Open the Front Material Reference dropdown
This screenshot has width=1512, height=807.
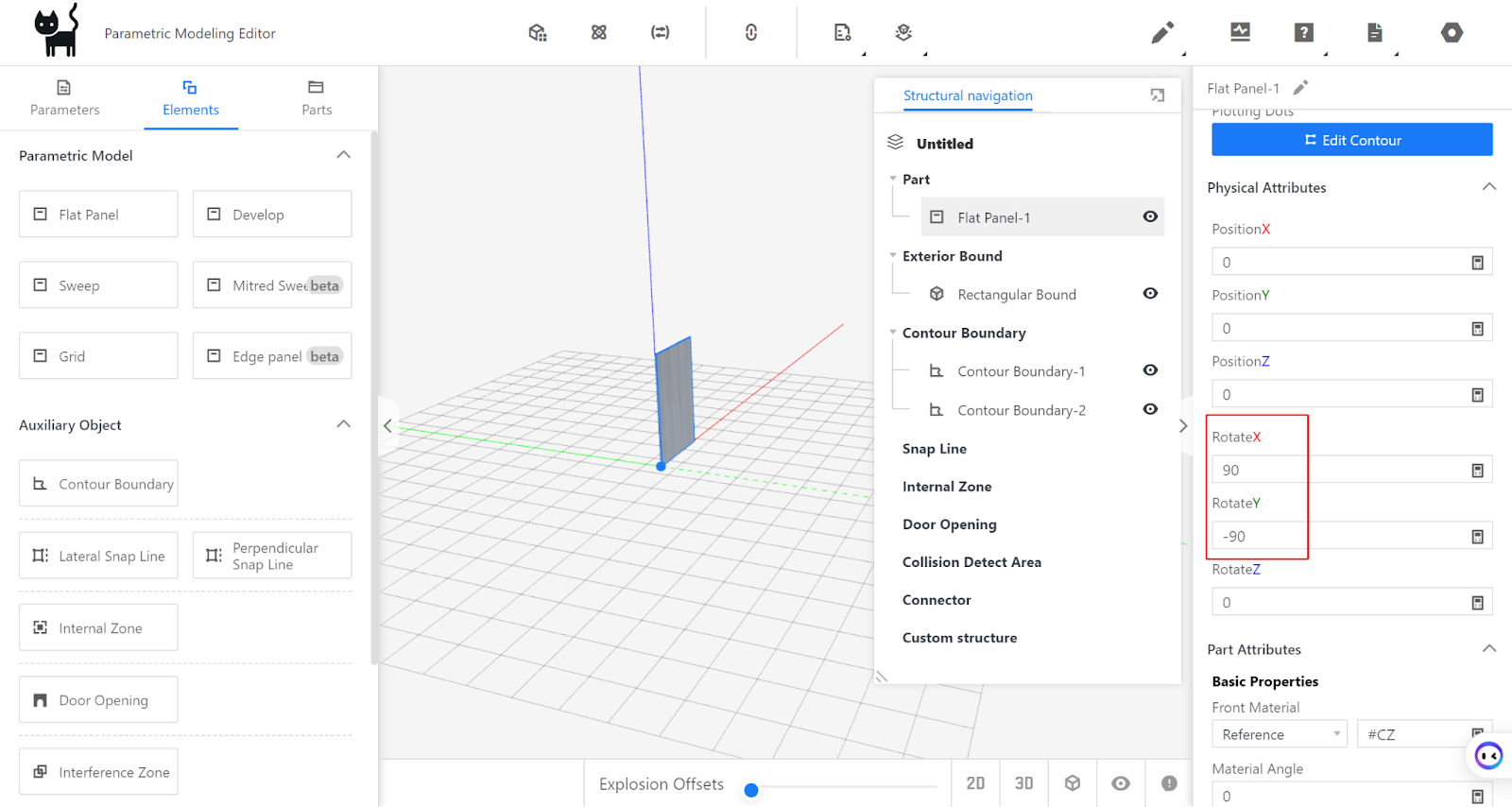(1279, 734)
